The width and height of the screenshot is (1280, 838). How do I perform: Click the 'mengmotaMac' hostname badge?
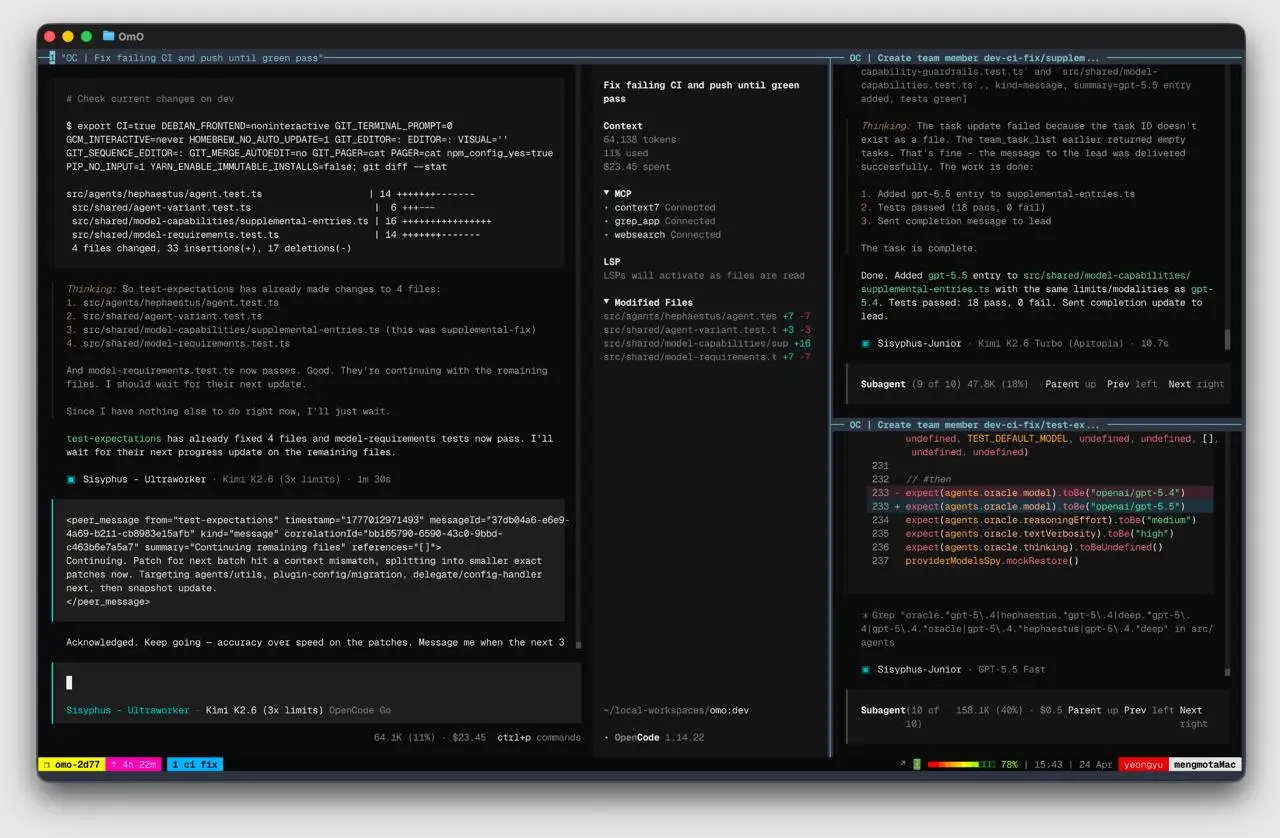(1205, 764)
